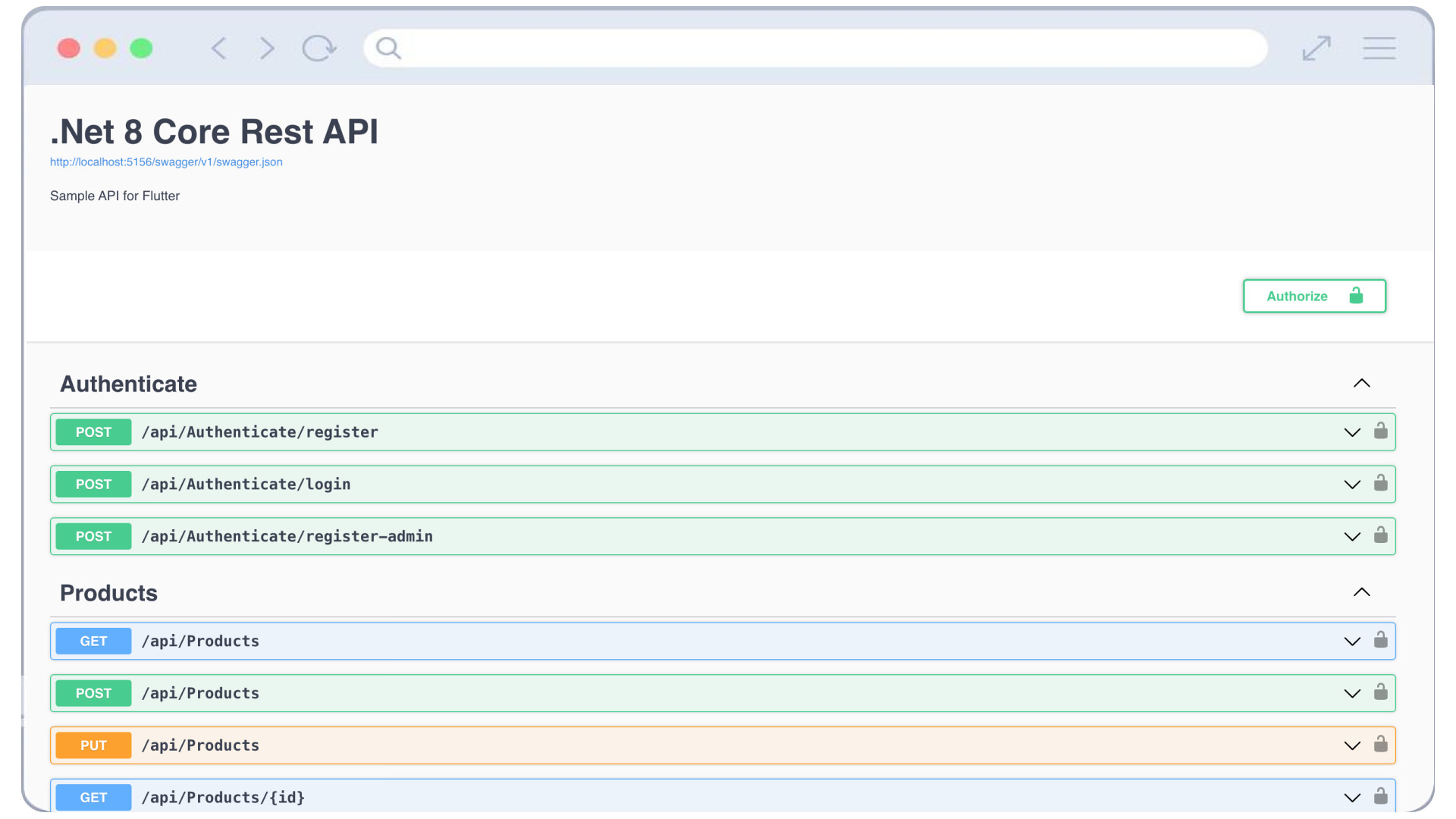This screenshot has width=1456, height=819.
Task: Click lock icon on register endpoint
Action: click(x=1381, y=431)
